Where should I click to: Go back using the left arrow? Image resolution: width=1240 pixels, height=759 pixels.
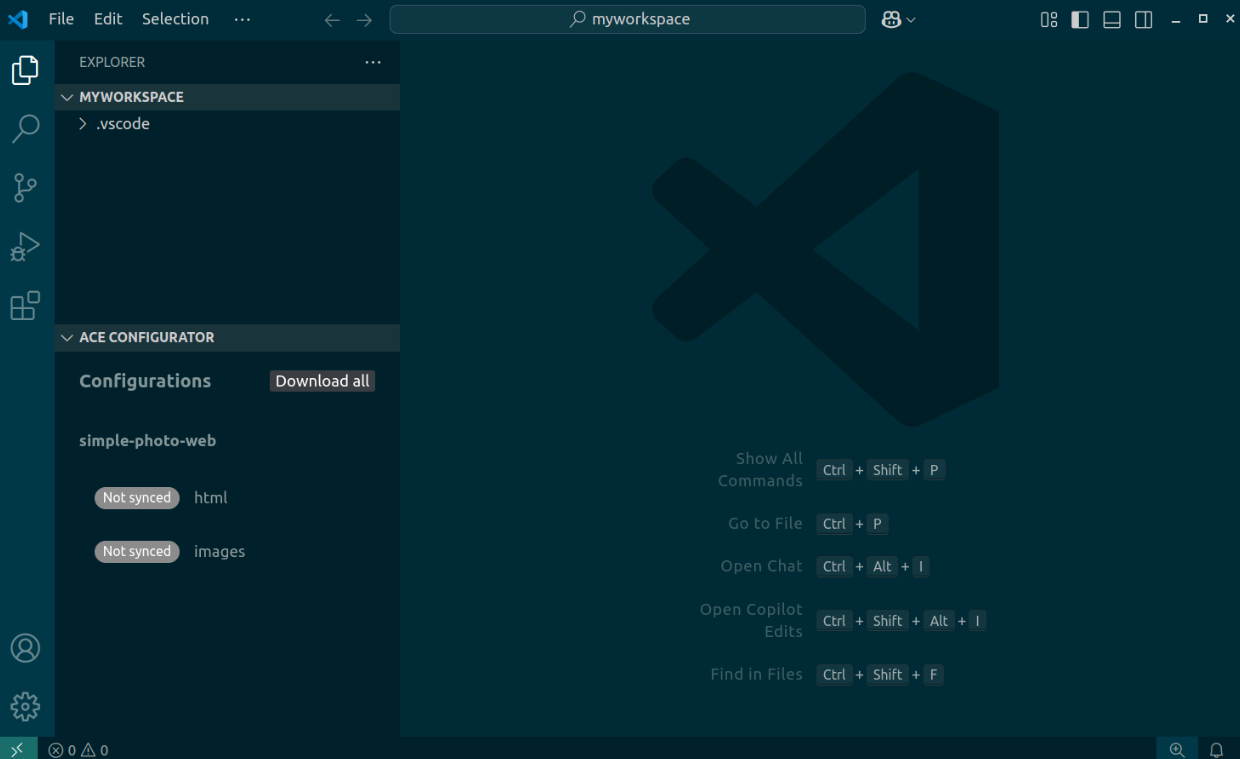point(332,20)
